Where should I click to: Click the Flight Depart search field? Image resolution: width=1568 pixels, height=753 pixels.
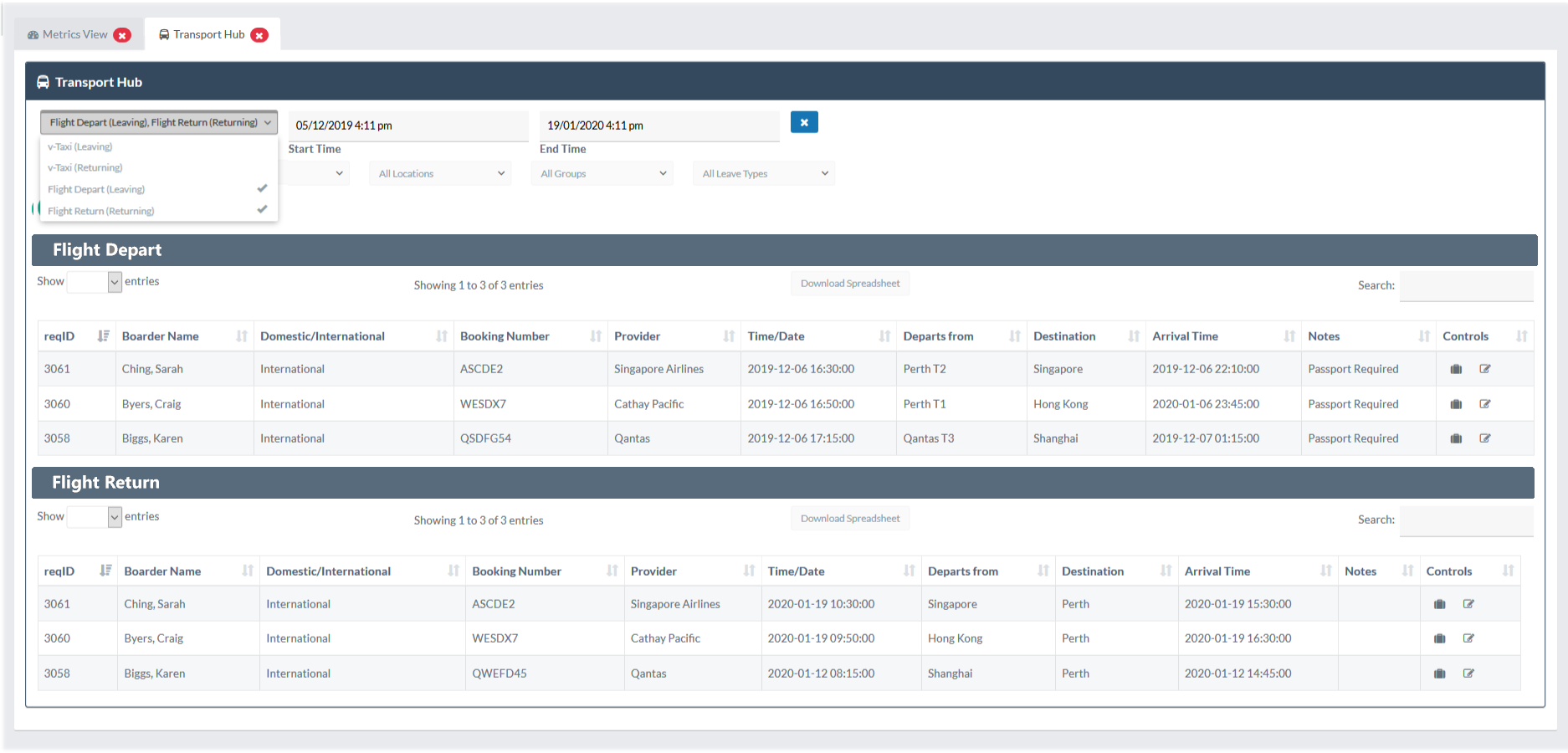(x=1466, y=286)
